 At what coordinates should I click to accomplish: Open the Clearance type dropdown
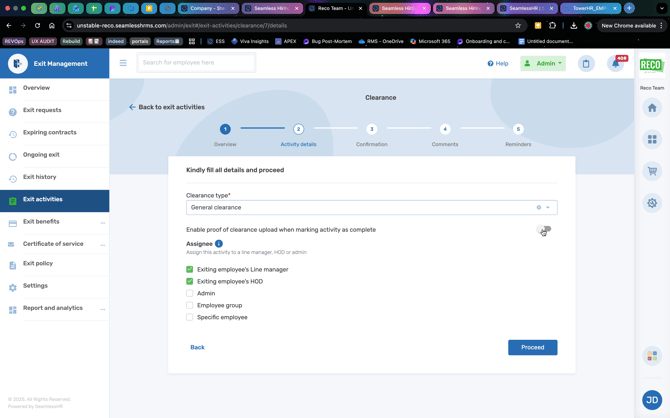[370, 207]
